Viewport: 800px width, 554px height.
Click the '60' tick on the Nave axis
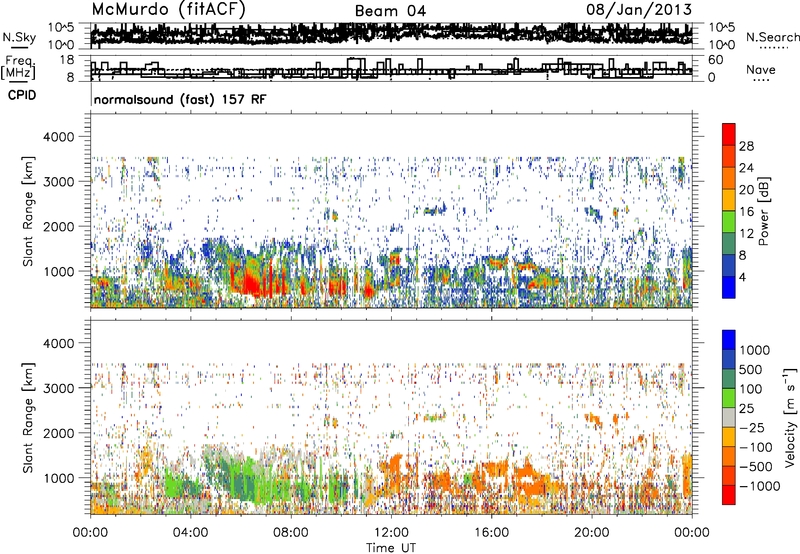(716, 60)
